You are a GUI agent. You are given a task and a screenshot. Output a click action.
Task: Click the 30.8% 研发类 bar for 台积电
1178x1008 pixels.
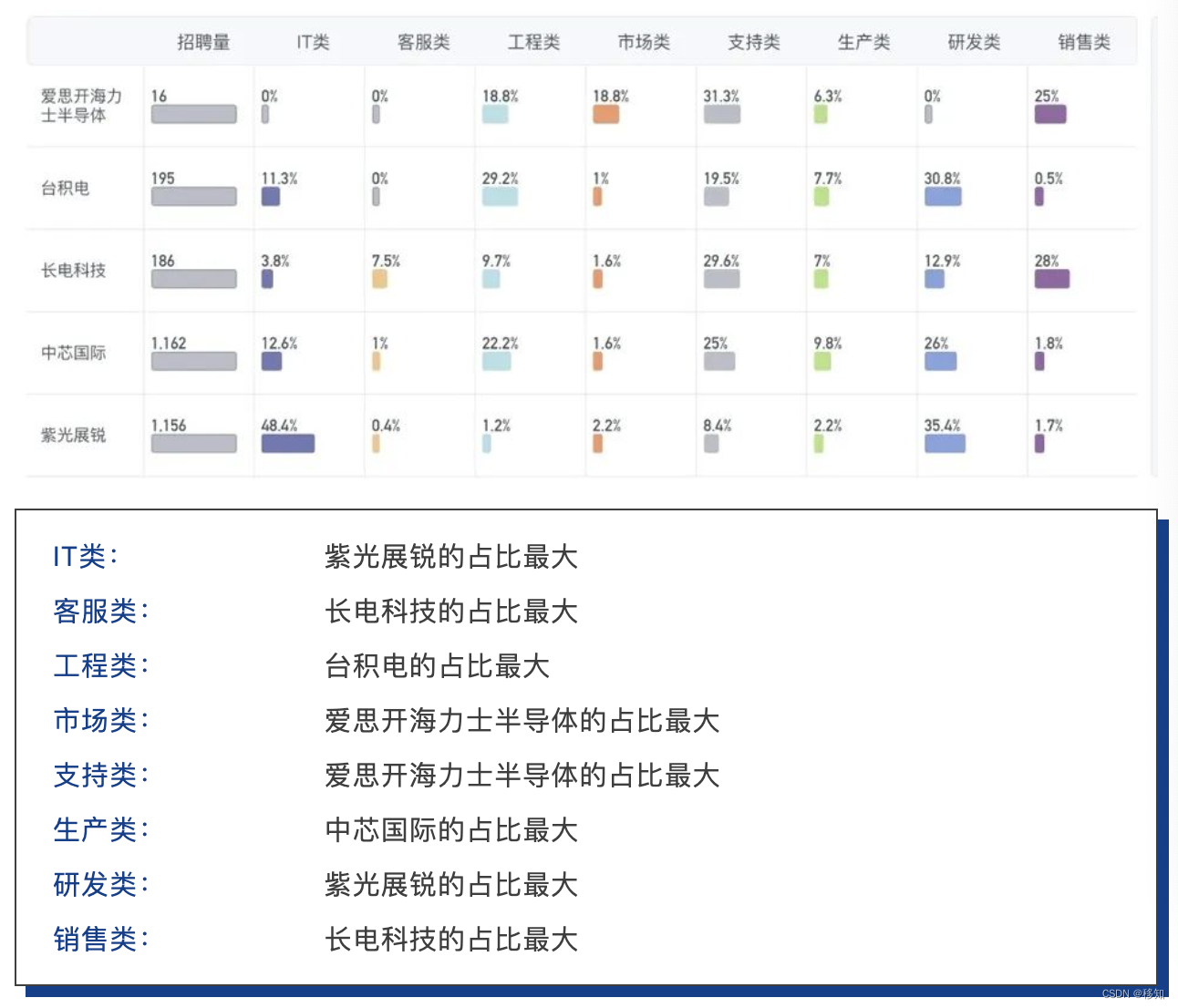tap(943, 197)
